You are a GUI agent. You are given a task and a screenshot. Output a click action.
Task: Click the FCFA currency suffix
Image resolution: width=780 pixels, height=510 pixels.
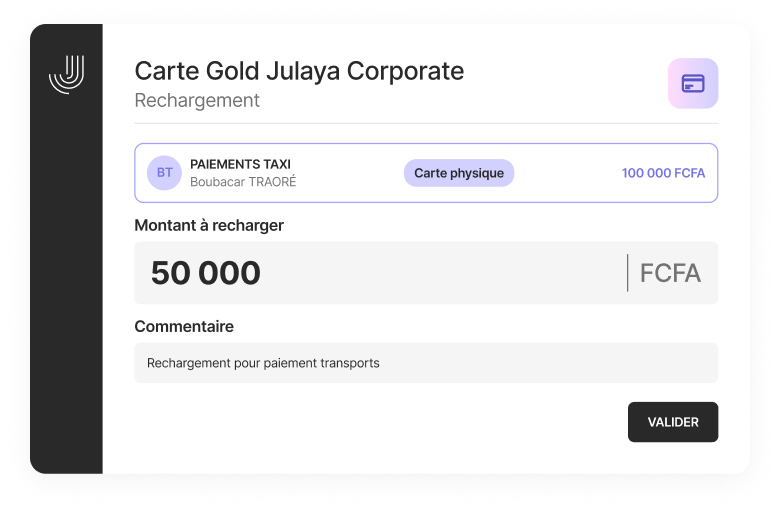(670, 273)
